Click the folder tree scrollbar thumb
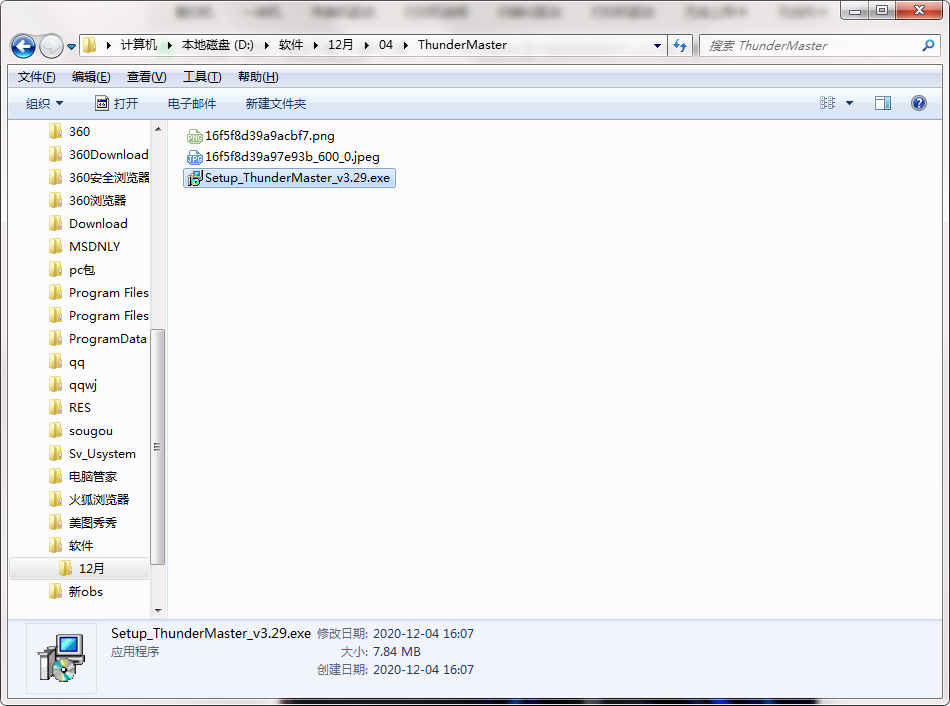The image size is (950, 706). 158,447
